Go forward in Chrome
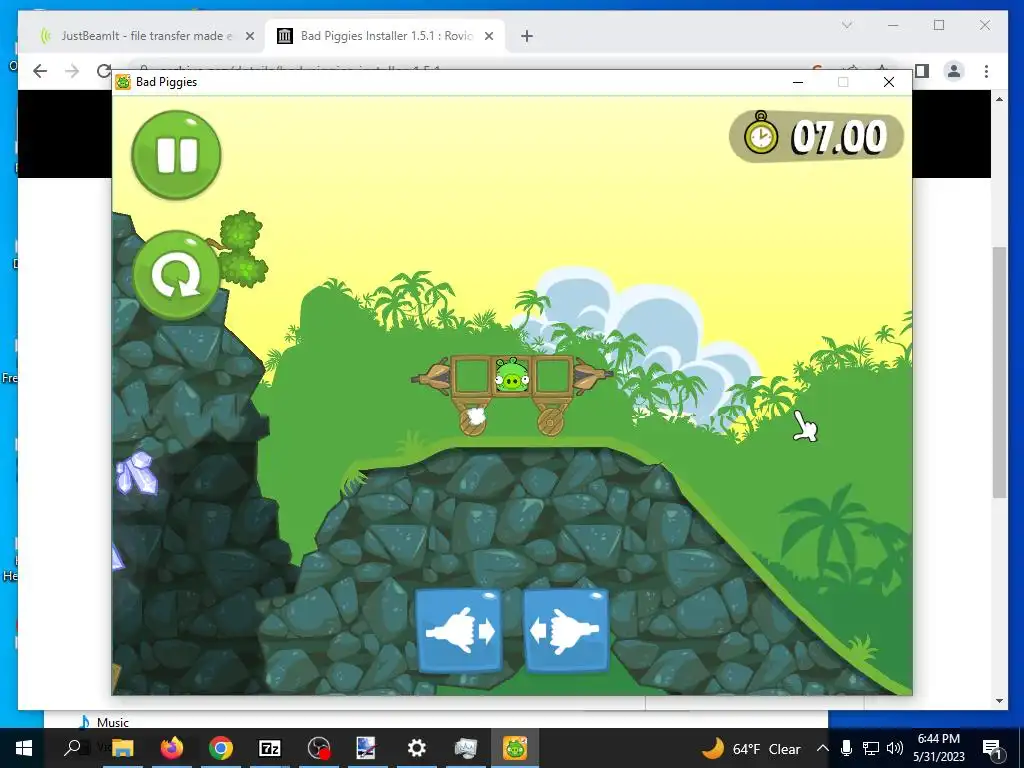 coord(72,71)
